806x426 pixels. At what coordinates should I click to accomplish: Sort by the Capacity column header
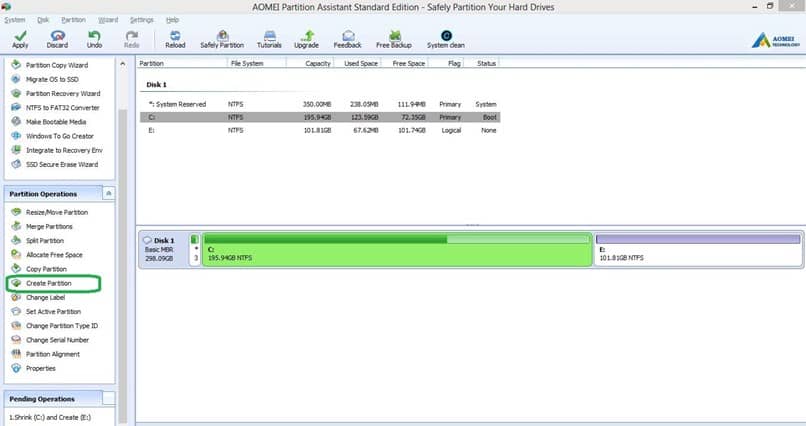[310, 63]
